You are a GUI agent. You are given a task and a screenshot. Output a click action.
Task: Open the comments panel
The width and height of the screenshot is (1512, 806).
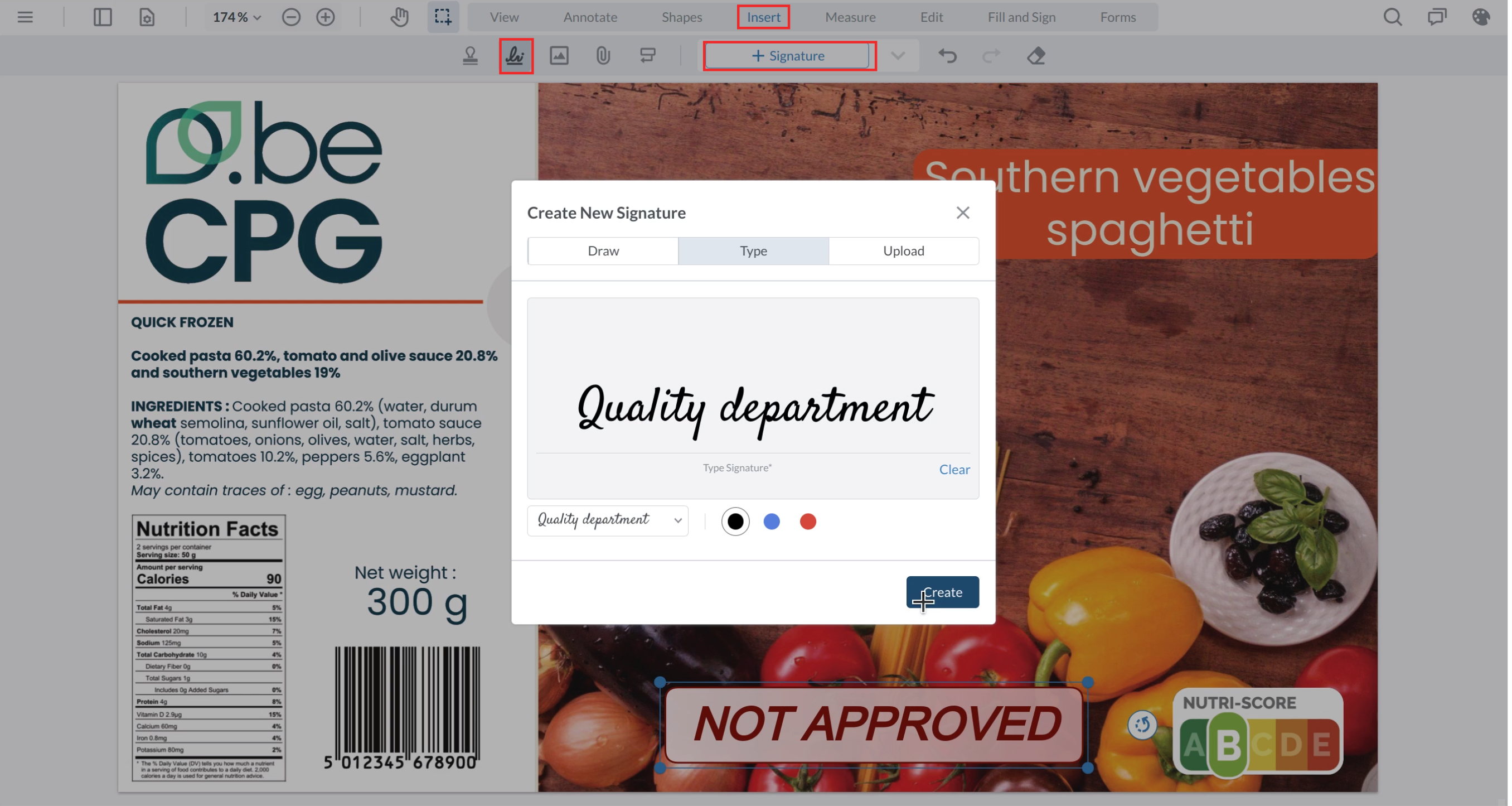1437,17
